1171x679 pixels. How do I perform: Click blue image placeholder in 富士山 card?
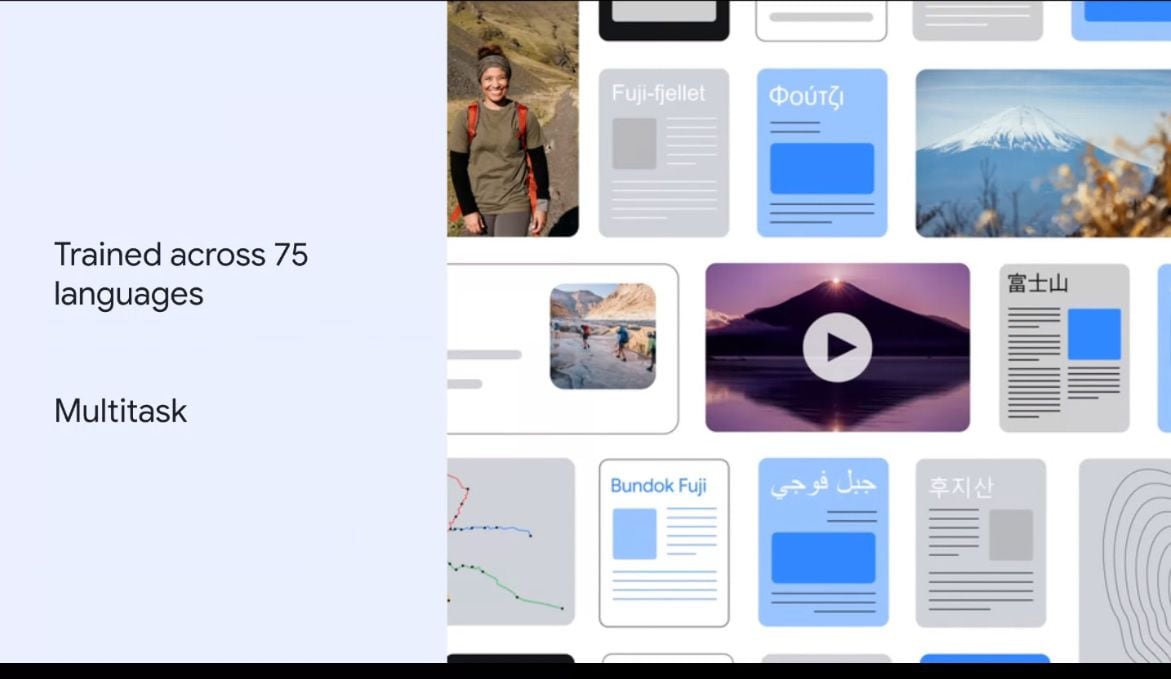point(1094,334)
